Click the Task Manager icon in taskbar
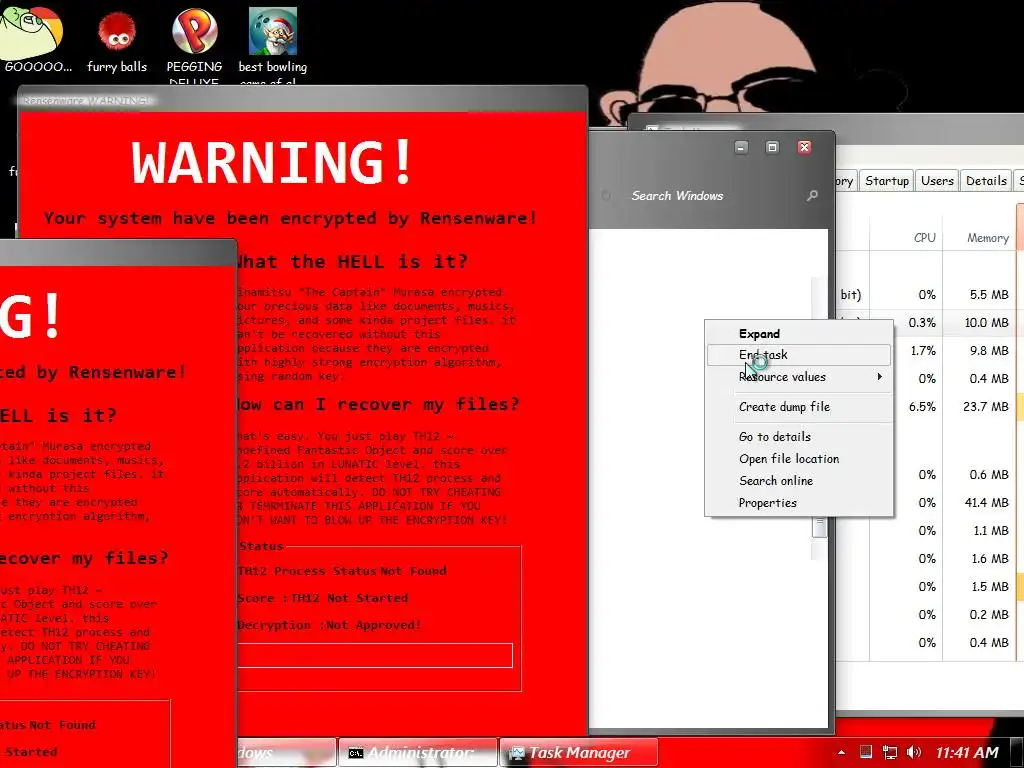The image size is (1024, 768). tap(517, 753)
